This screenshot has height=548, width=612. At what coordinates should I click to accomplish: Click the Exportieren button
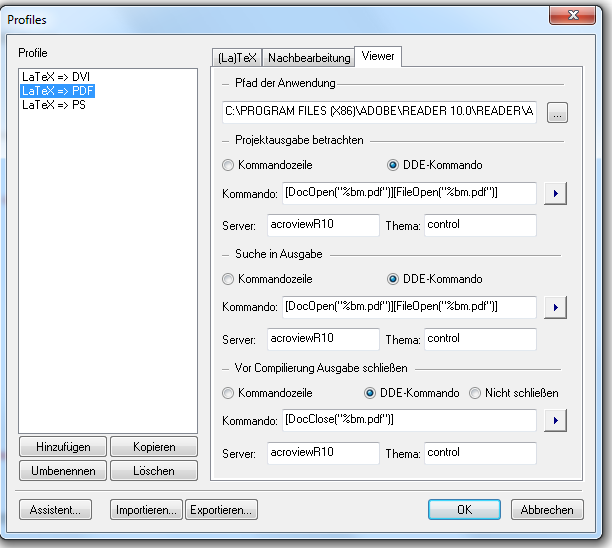tap(221, 510)
